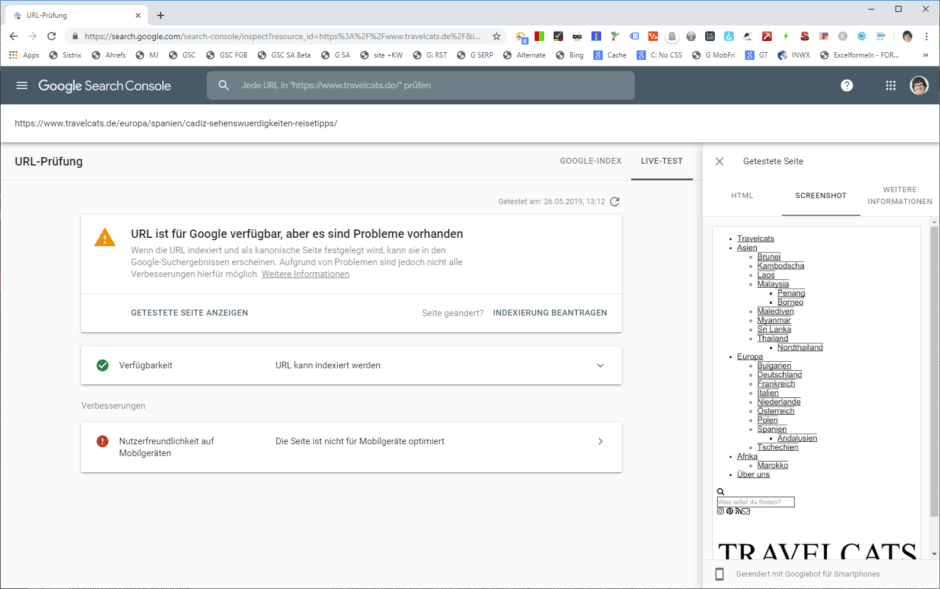The width and height of the screenshot is (940, 589).
Task: Click the screenshot panel scrollbar
Action: pos(934,360)
